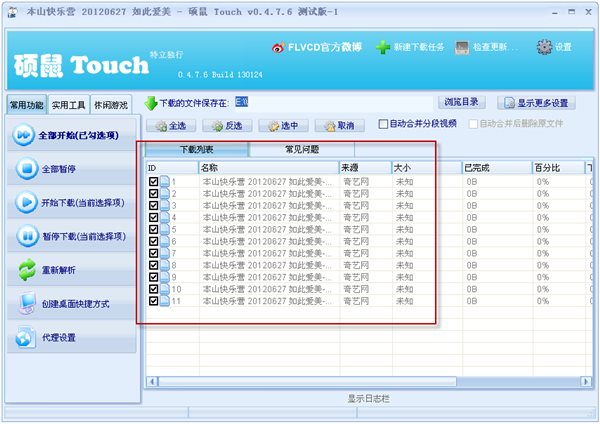Open the 下载列表 tab
Viewport: 600px width, 424px height.
coord(197,149)
